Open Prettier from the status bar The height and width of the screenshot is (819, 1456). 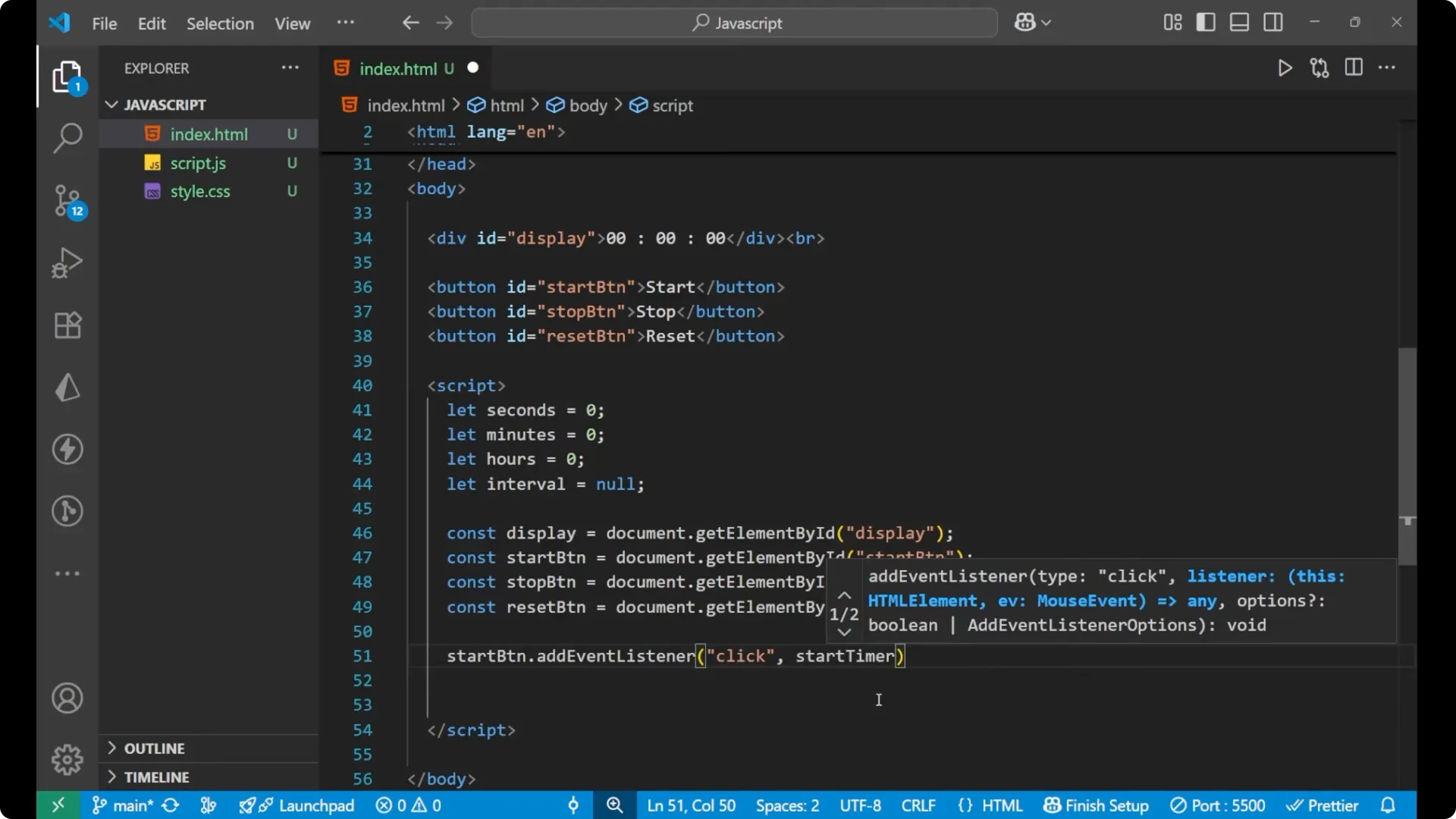(1323, 805)
